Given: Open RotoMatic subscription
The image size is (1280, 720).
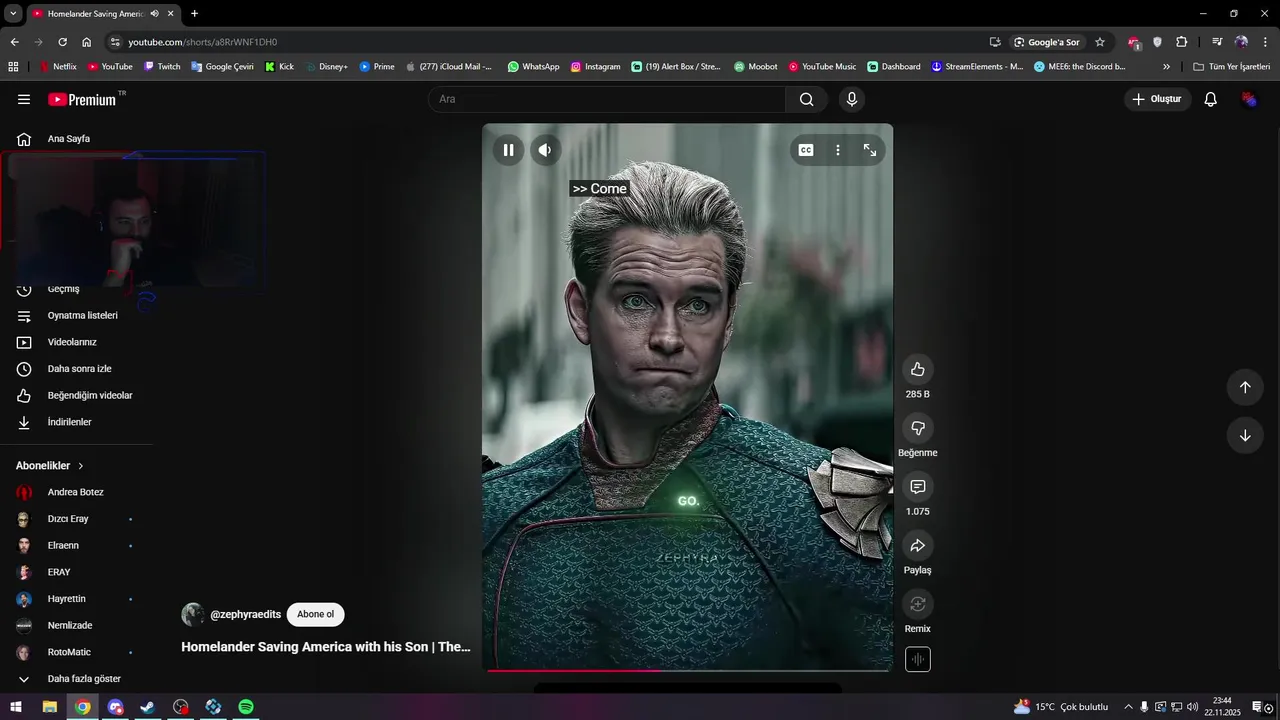Looking at the screenshot, I should coord(76,652).
